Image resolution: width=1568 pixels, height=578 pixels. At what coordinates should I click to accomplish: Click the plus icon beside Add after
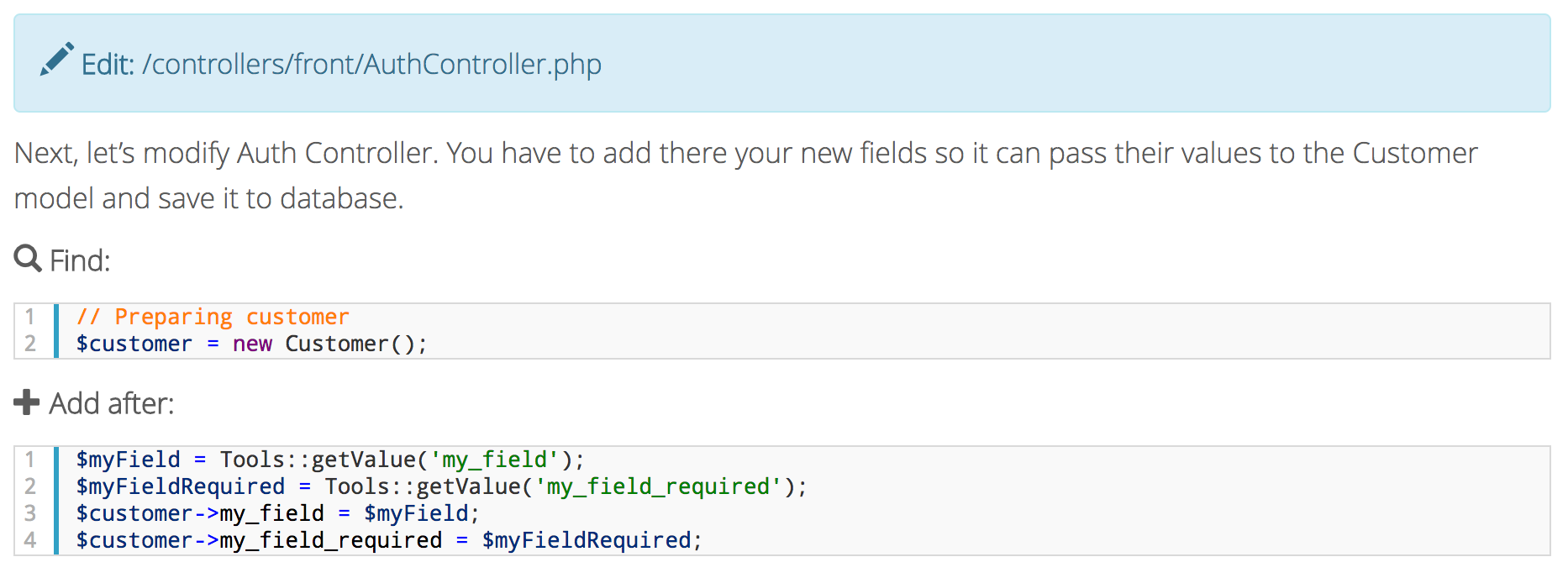(x=27, y=402)
